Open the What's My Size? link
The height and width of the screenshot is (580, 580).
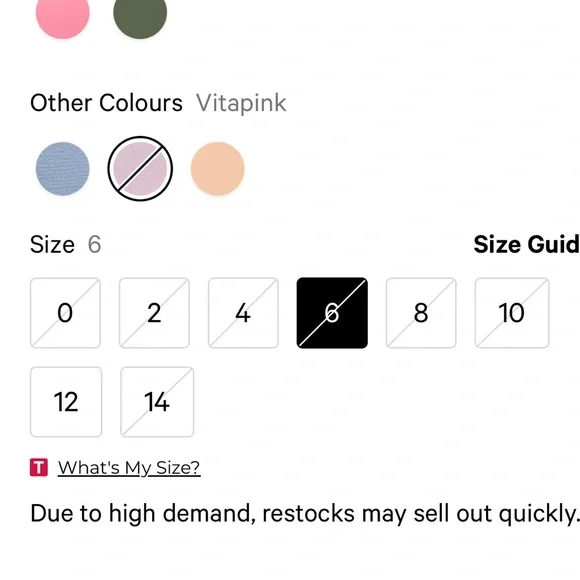point(129,468)
